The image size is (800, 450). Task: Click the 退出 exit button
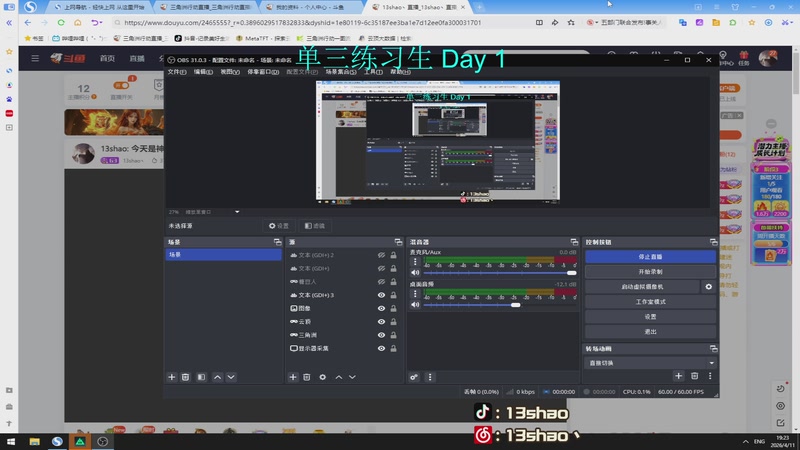[x=650, y=332]
